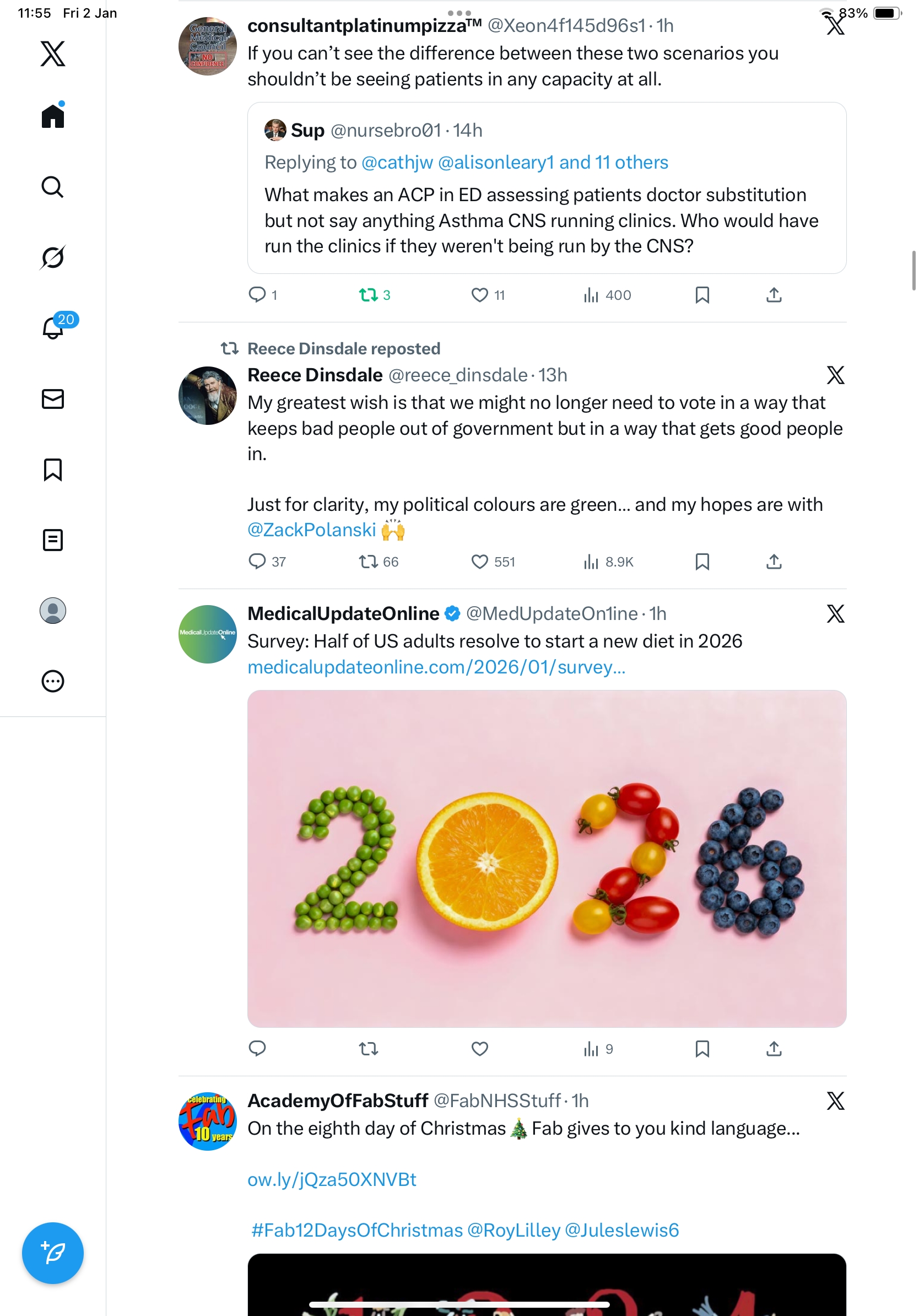Open Grok options on AcademyOfFabStuff post

click(835, 1101)
